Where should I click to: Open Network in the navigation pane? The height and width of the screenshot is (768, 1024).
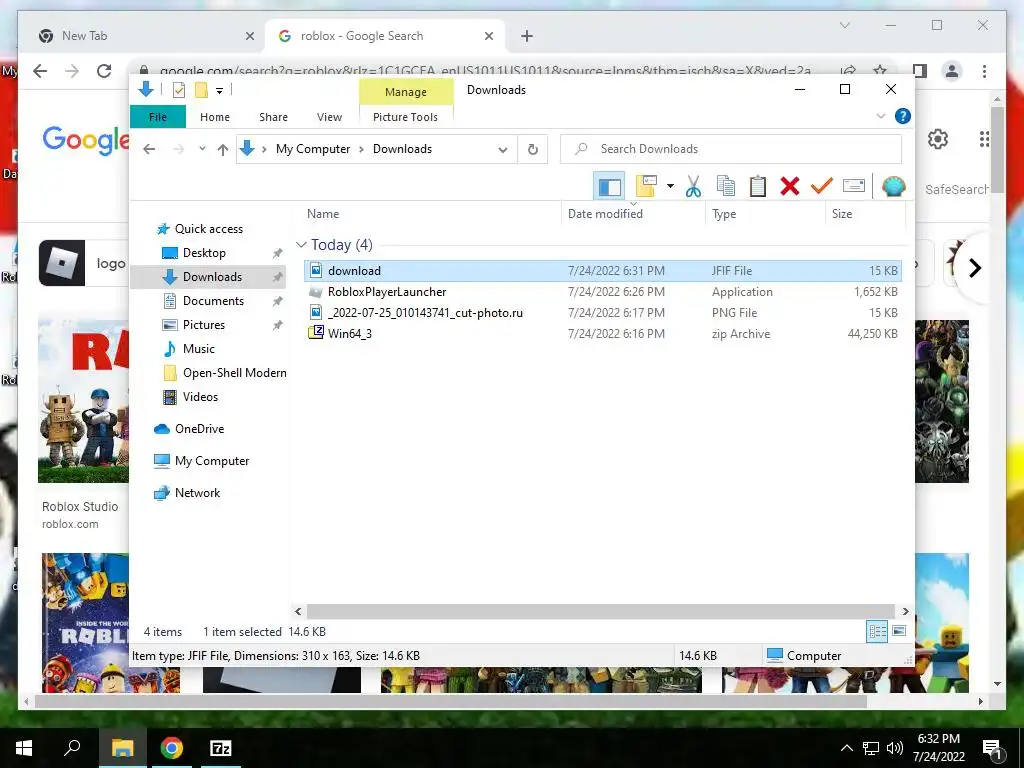click(197, 492)
